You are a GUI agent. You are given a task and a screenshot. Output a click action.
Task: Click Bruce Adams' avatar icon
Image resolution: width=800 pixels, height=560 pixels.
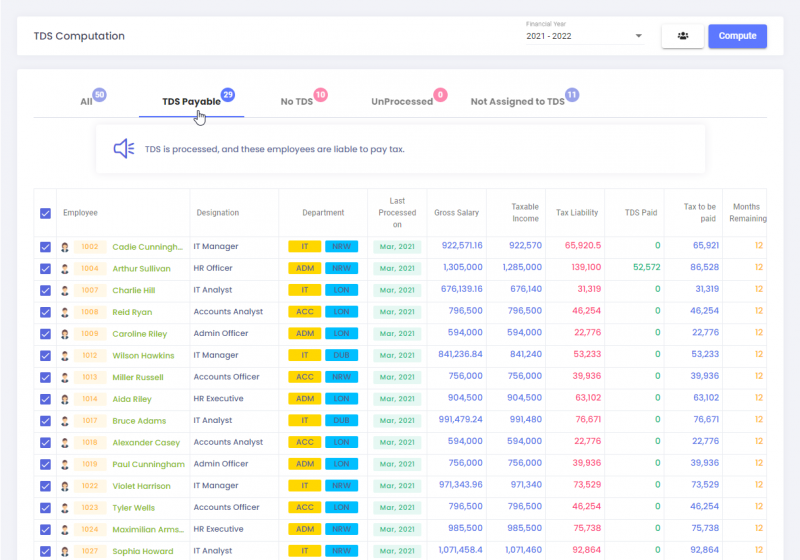(x=65, y=421)
